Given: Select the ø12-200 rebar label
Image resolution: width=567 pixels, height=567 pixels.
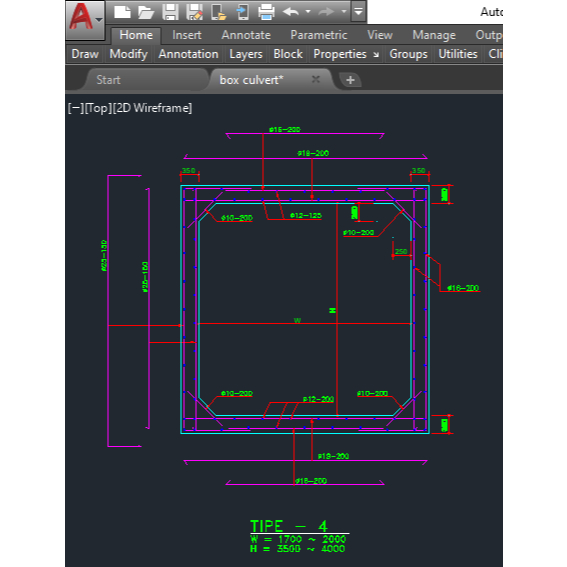Looking at the screenshot, I should coord(318,399).
